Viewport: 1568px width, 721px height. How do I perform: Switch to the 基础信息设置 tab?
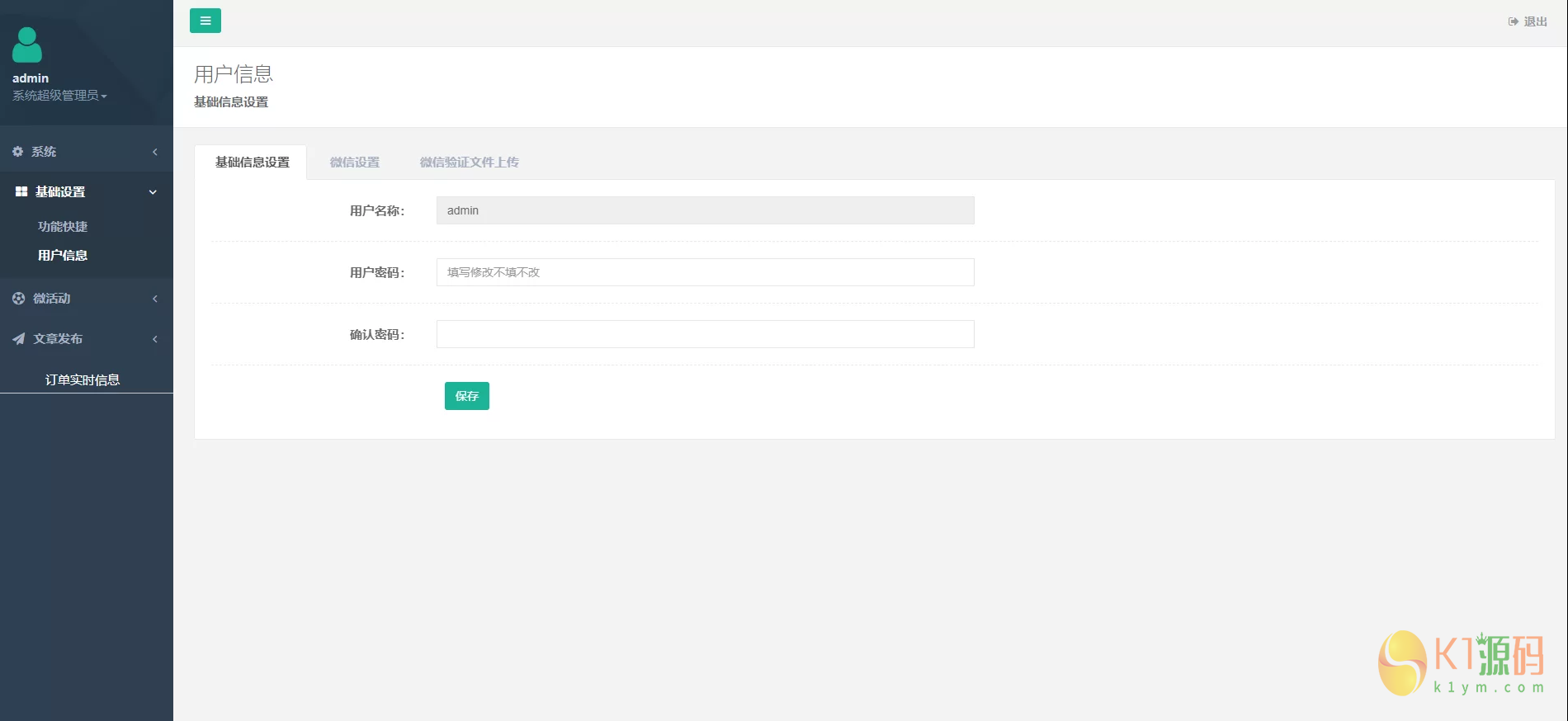(252, 163)
